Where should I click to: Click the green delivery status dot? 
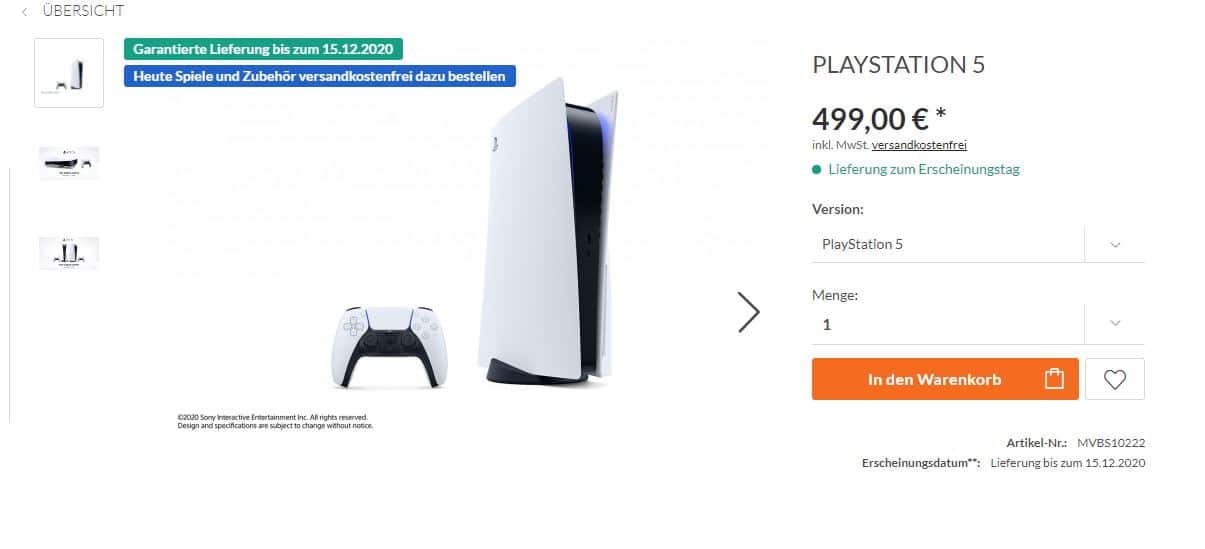pos(817,170)
